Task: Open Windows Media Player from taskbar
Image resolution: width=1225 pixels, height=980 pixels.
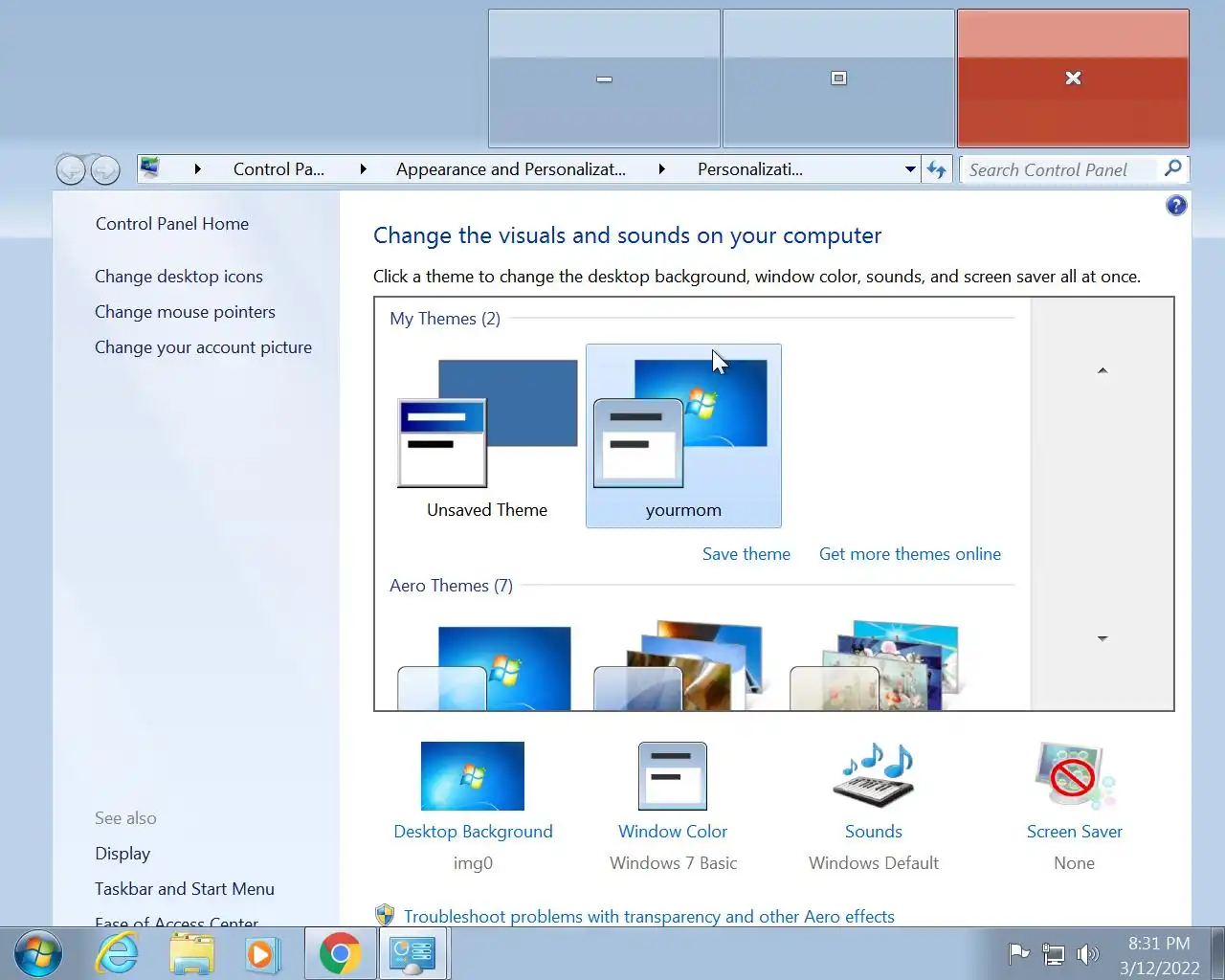Action: pyautogui.click(x=262, y=954)
